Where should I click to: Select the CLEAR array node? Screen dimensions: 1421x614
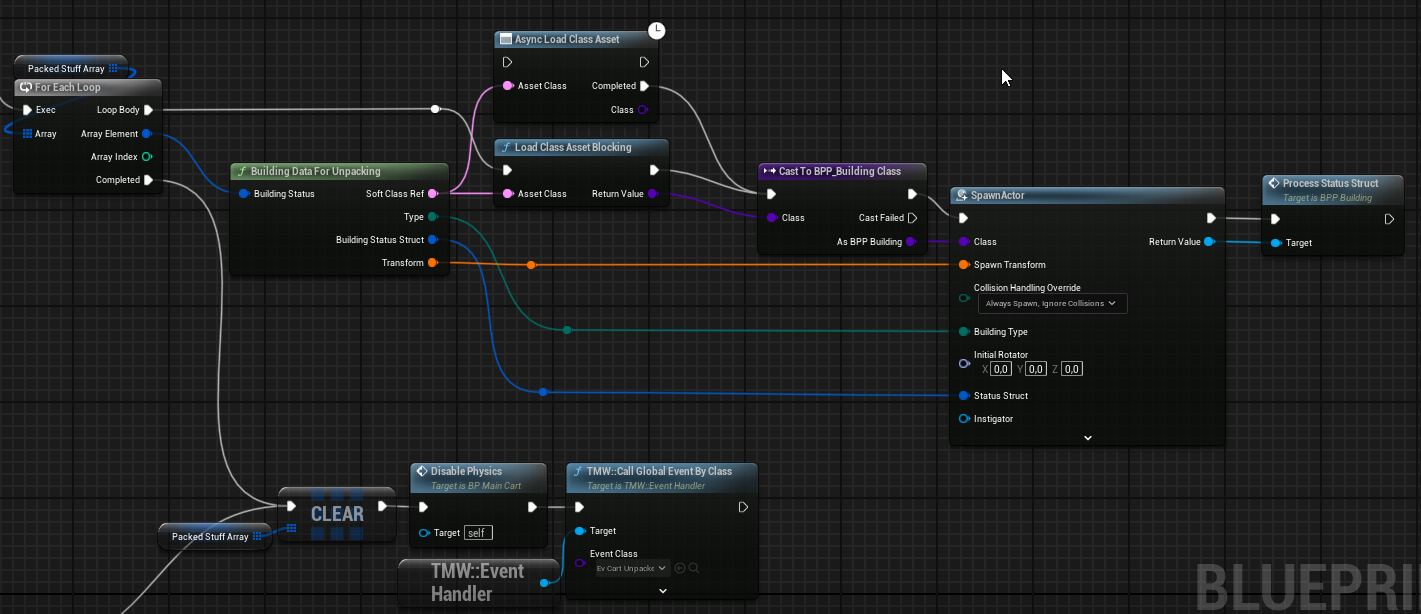click(x=337, y=514)
